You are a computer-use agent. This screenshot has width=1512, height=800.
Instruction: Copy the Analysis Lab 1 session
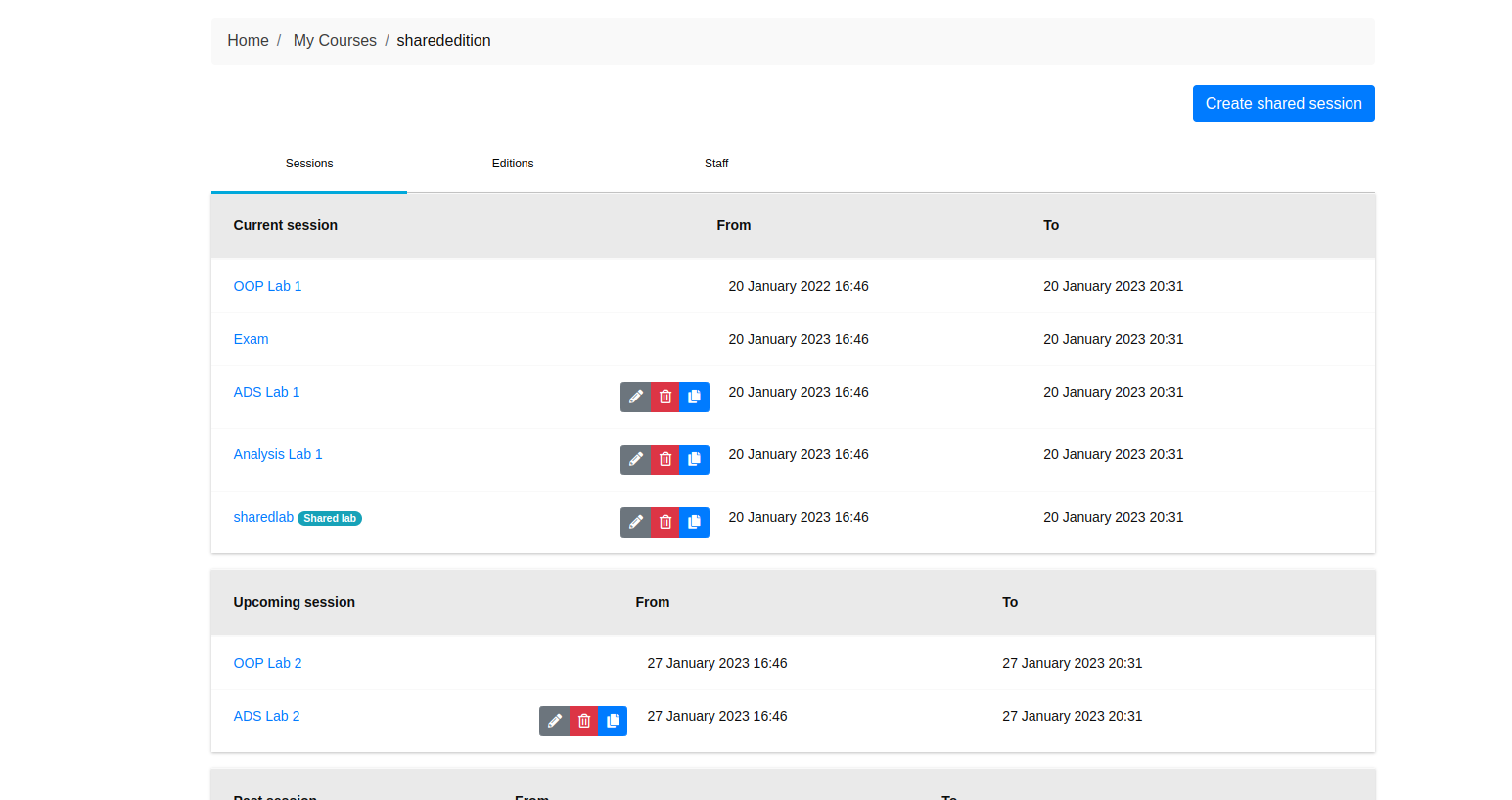694,459
